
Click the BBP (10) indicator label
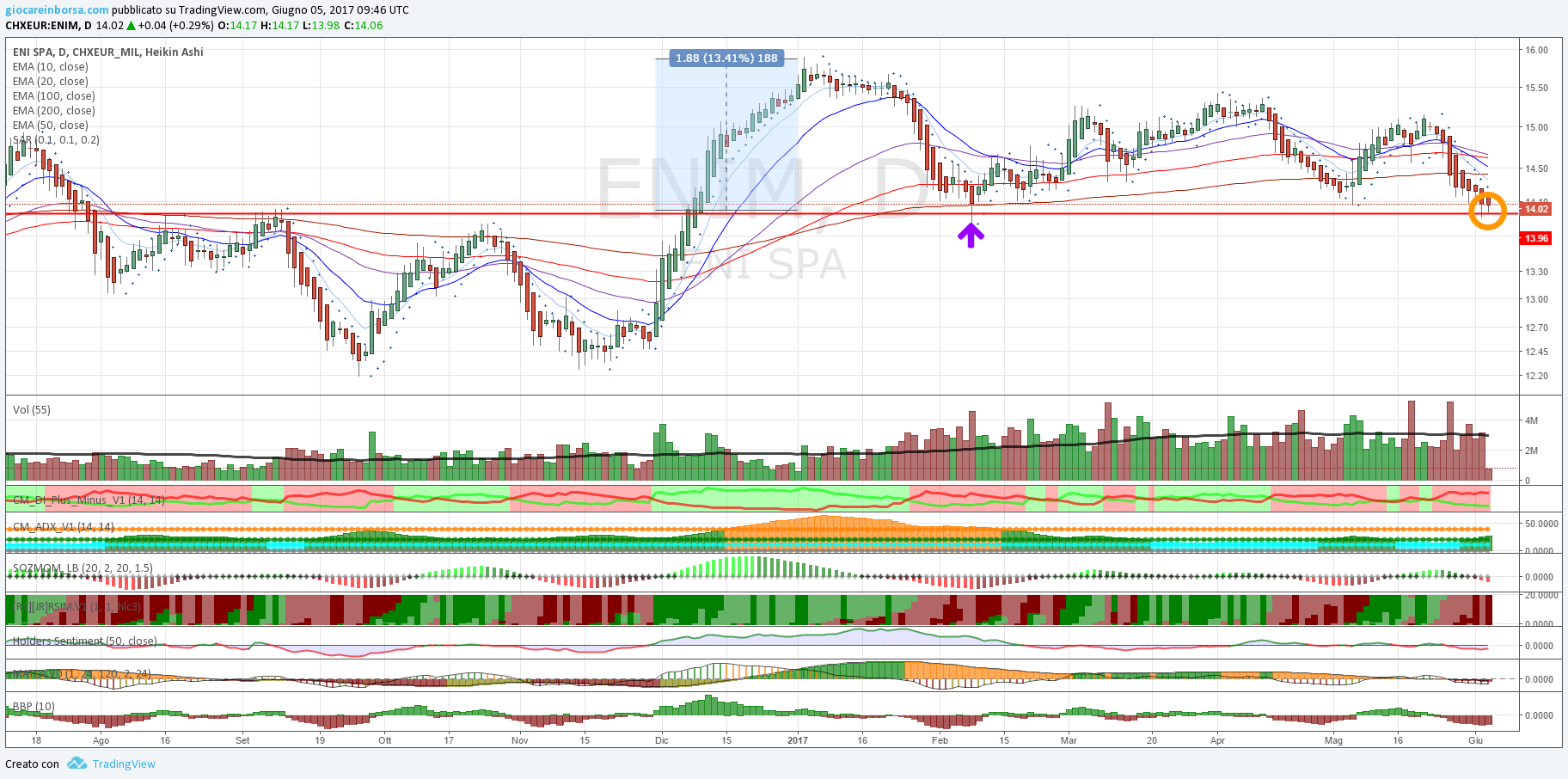tap(34, 706)
